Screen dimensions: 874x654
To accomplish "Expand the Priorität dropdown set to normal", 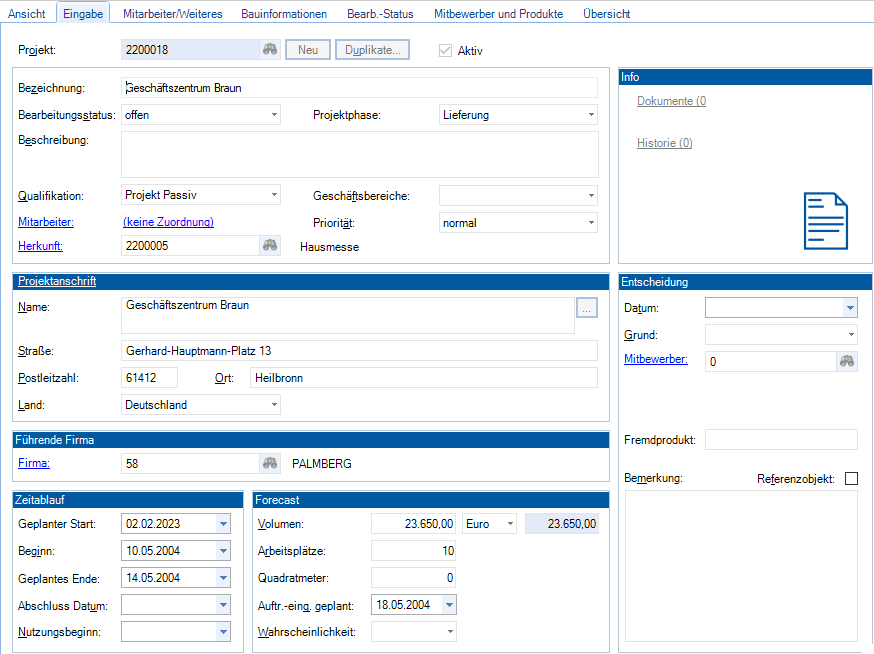I will point(591,223).
